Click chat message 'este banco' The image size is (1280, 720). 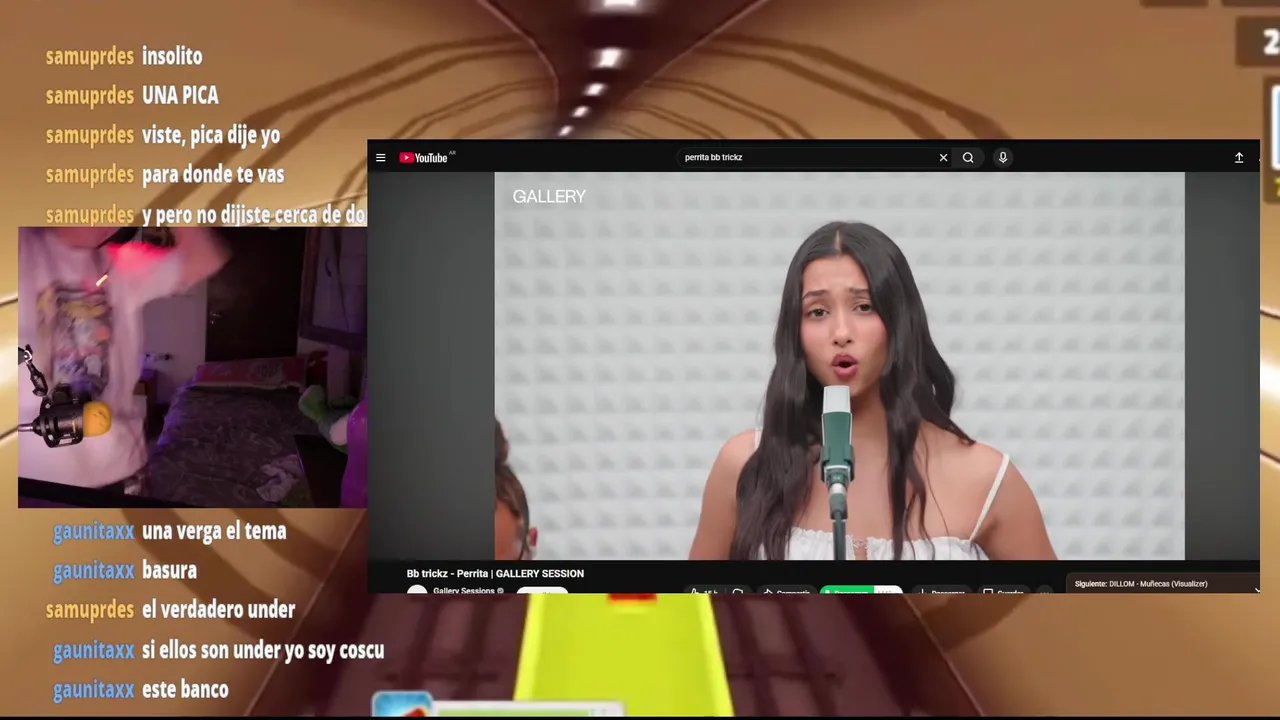tap(185, 689)
